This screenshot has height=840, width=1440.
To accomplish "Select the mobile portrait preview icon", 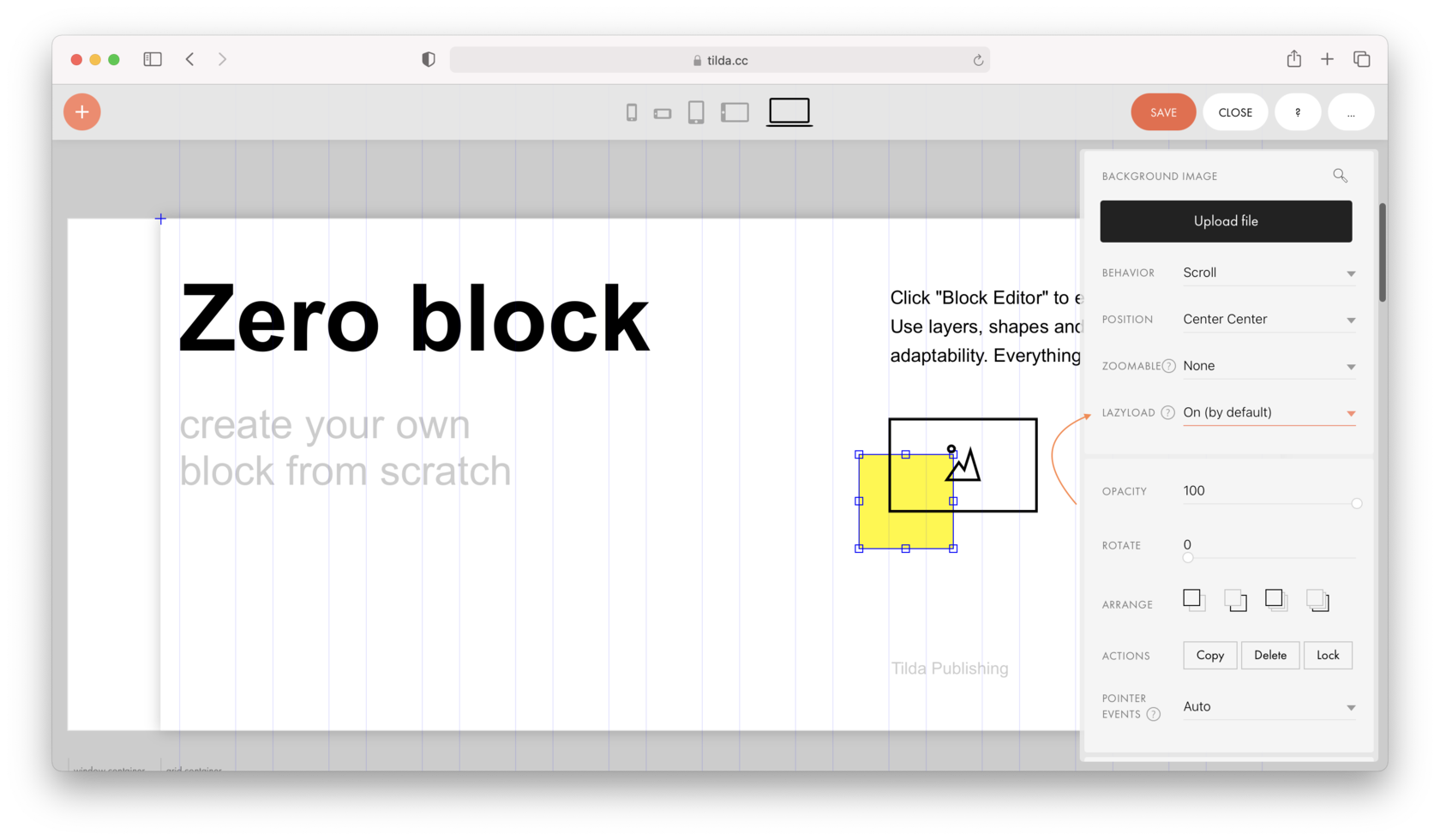I will (632, 111).
